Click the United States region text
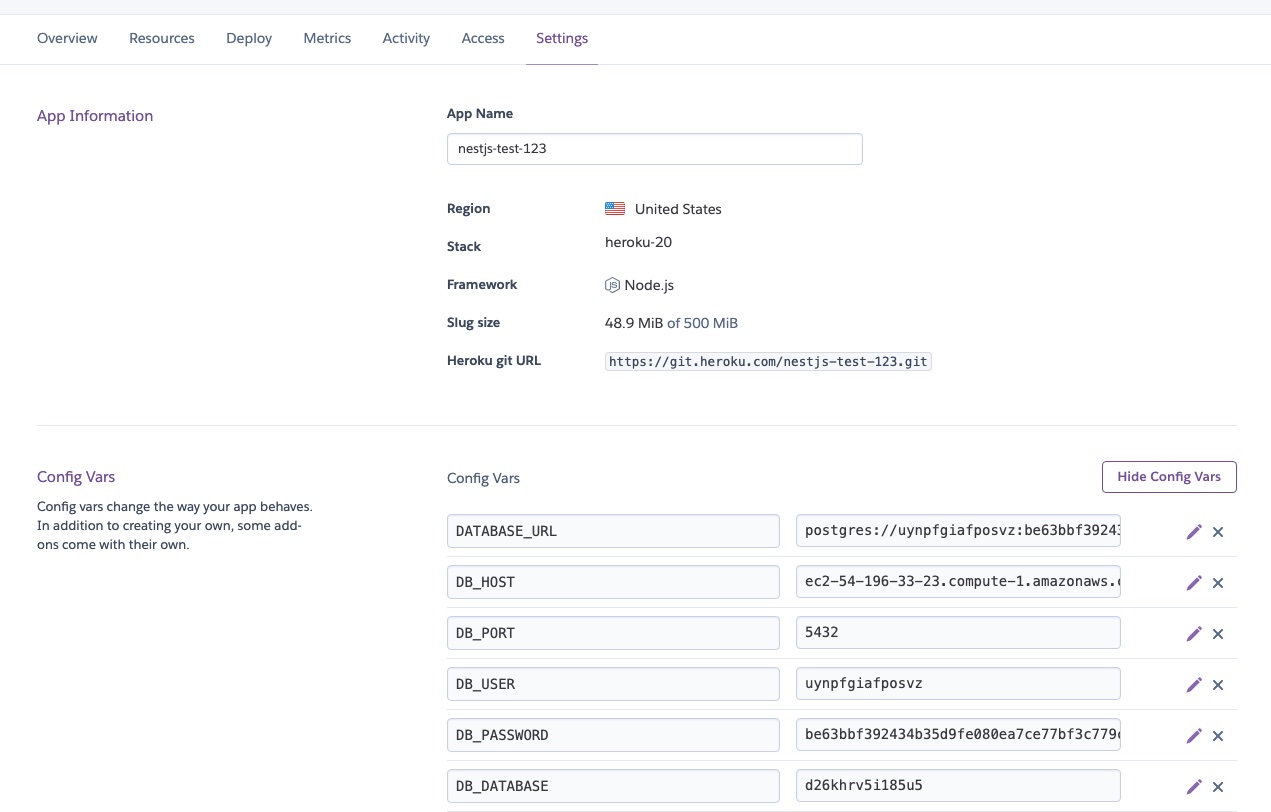The height and width of the screenshot is (812, 1271). 678,209
